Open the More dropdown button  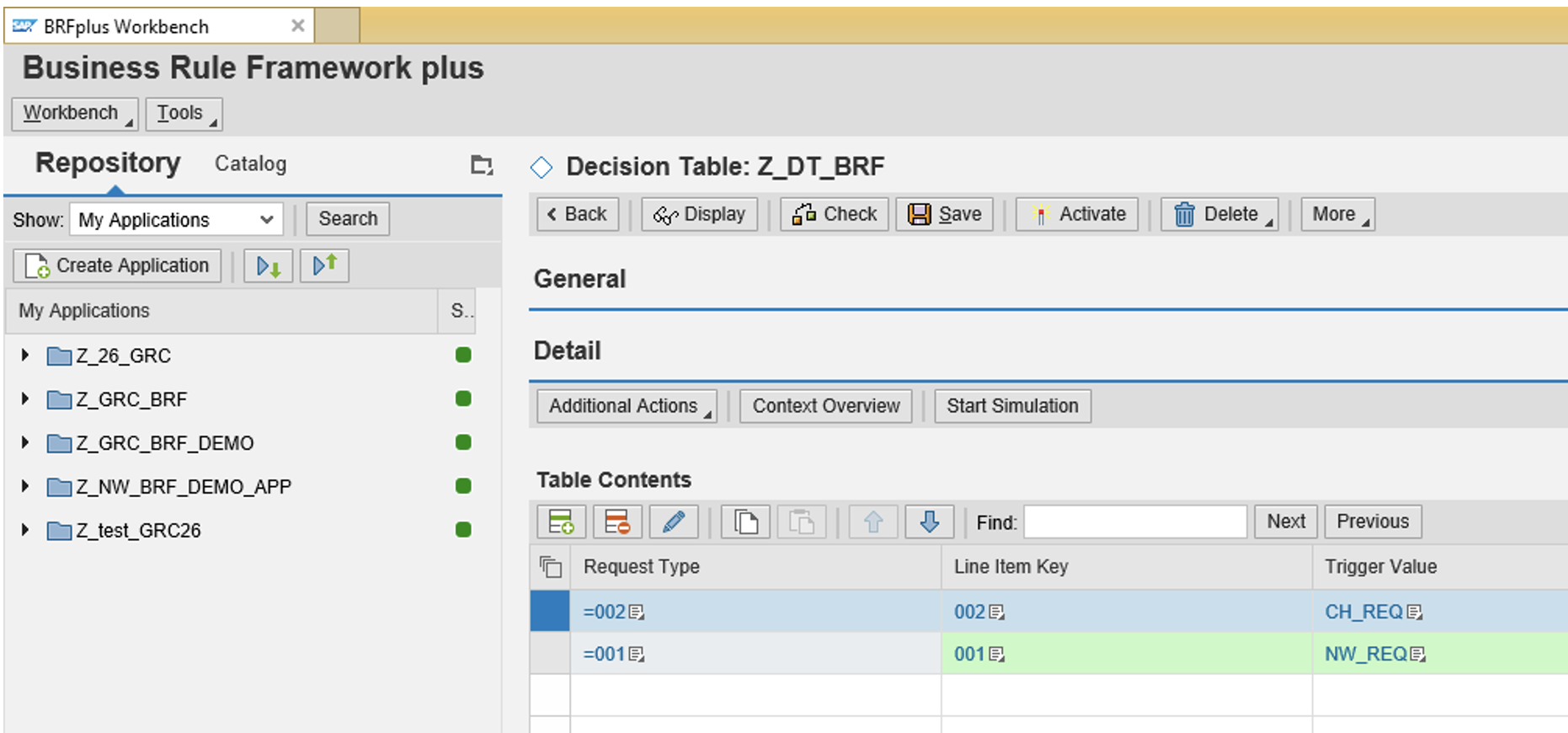1338,215
